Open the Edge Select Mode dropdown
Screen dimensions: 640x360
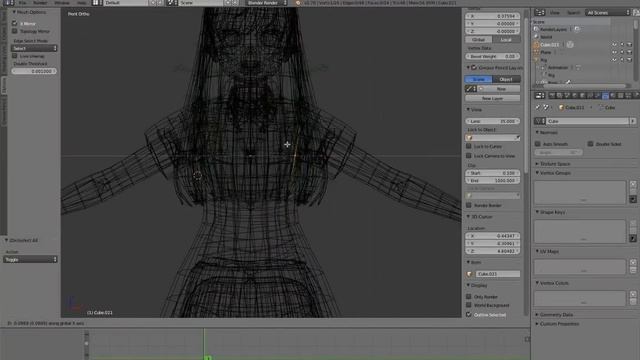(x=34, y=48)
